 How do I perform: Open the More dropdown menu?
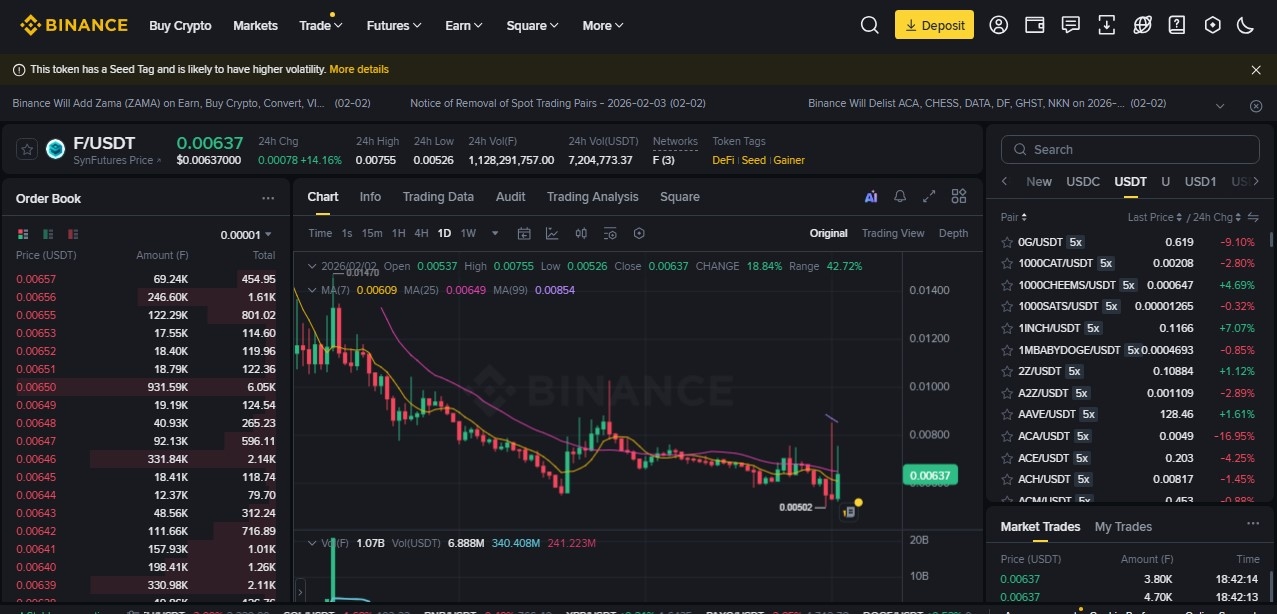(x=603, y=25)
